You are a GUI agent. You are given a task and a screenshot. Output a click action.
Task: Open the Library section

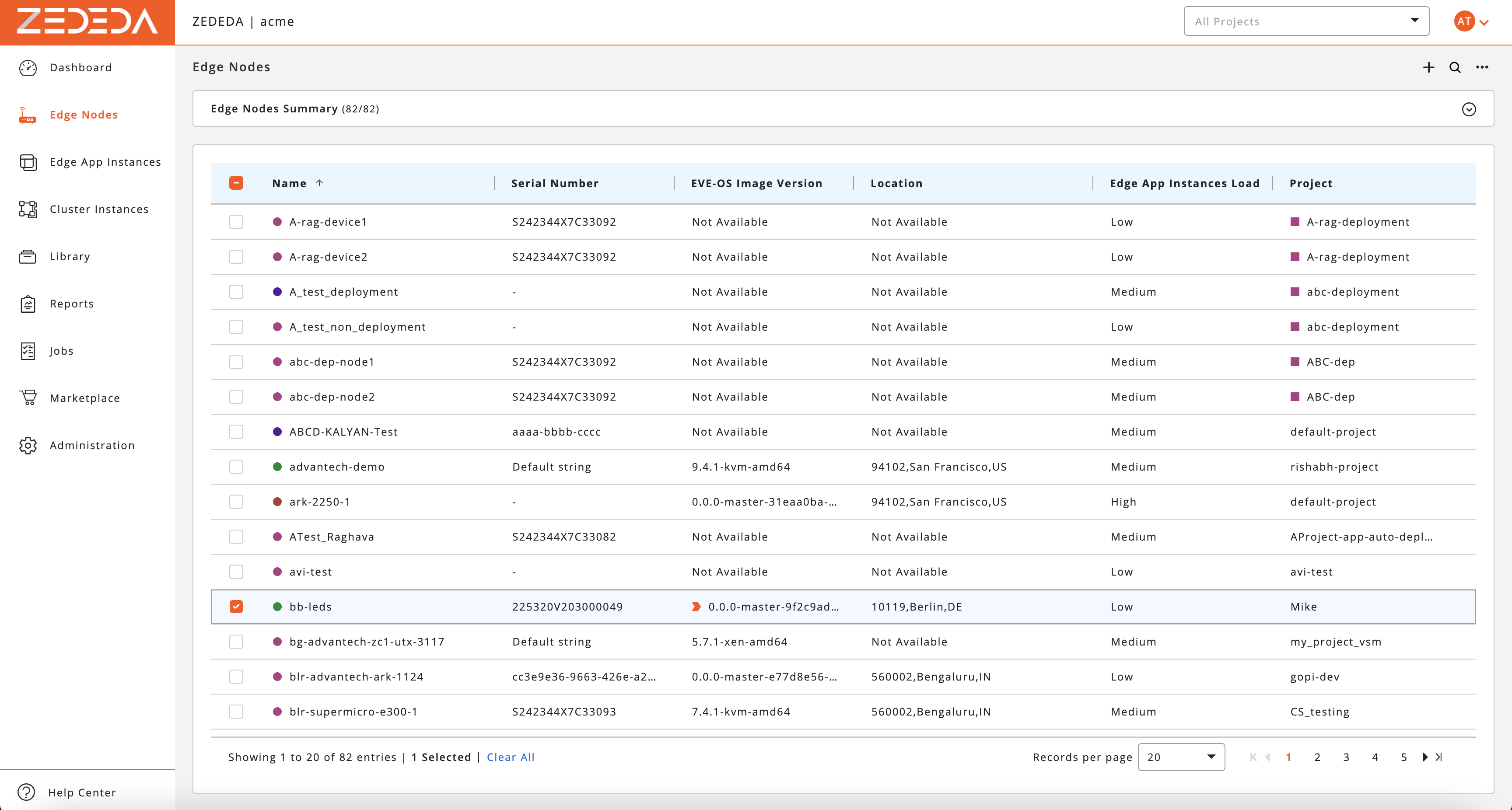pos(70,256)
